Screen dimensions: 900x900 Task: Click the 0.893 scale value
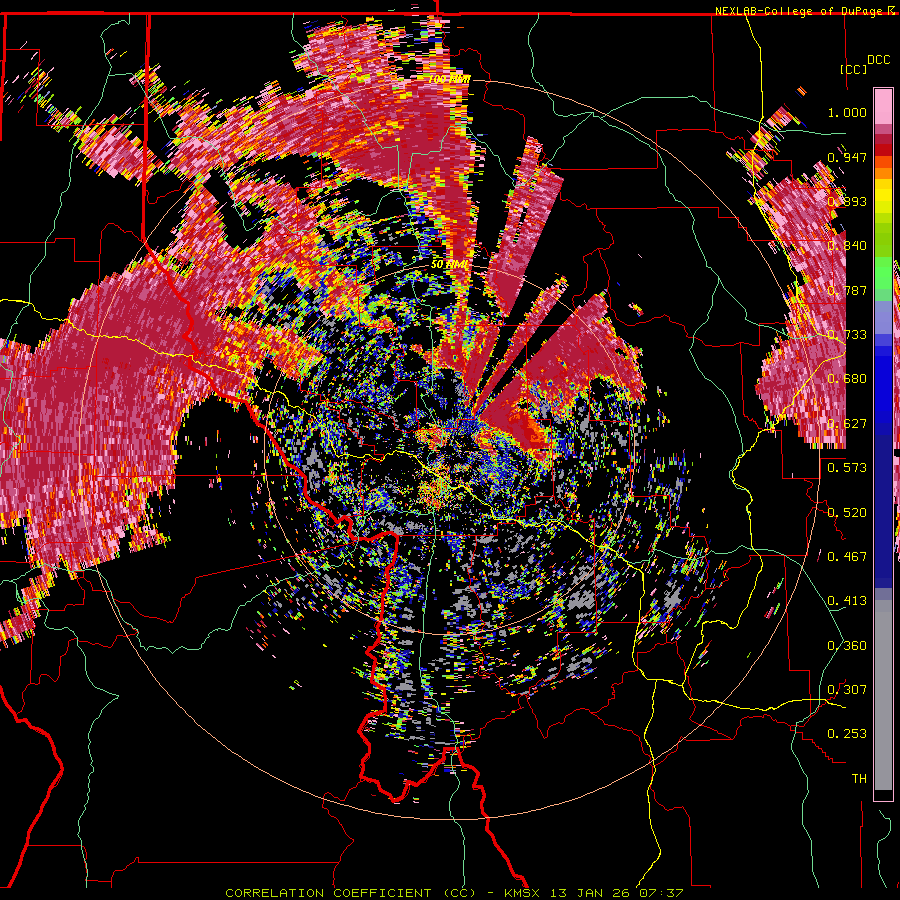pos(847,201)
